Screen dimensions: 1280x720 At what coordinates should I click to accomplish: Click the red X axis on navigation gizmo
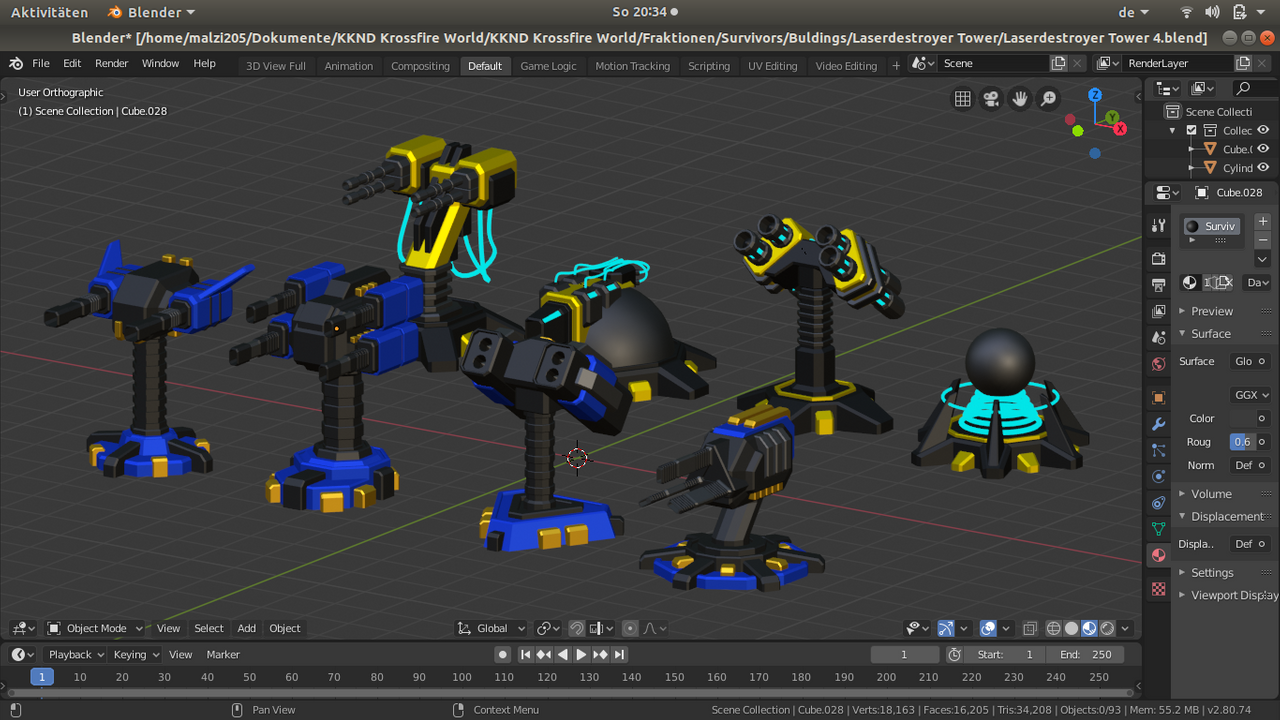[1120, 128]
